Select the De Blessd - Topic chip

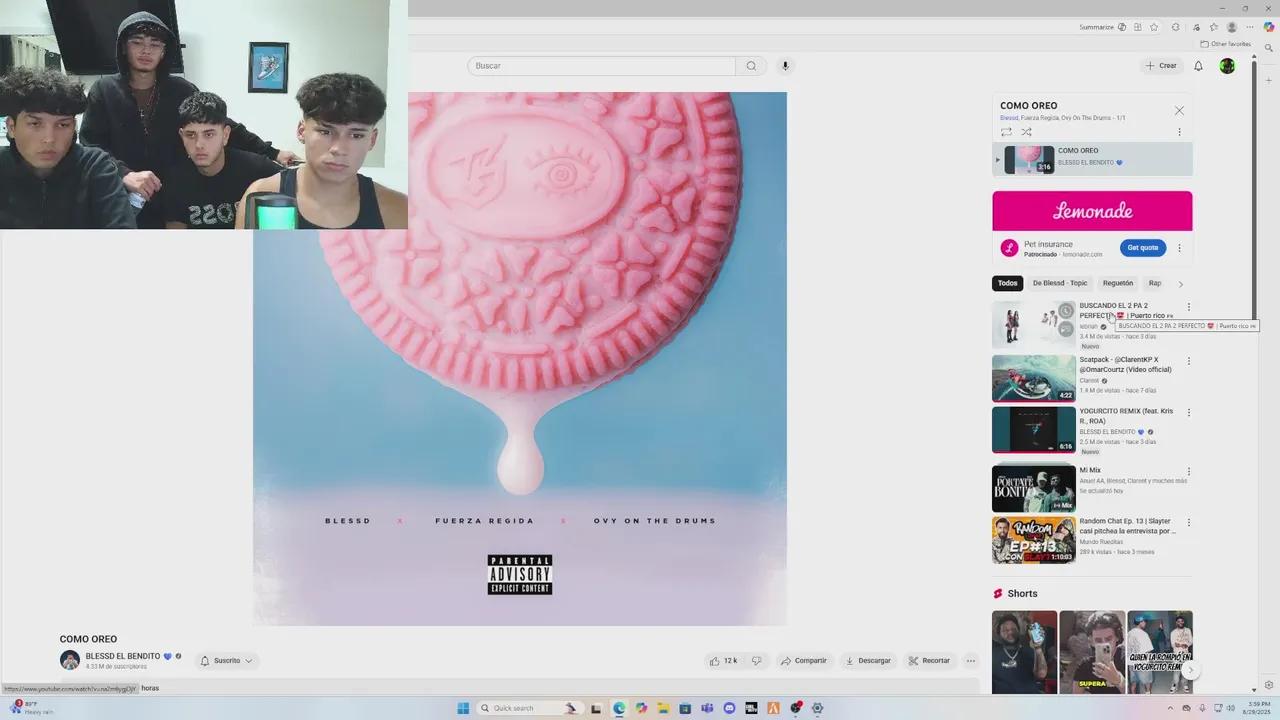pos(1060,283)
